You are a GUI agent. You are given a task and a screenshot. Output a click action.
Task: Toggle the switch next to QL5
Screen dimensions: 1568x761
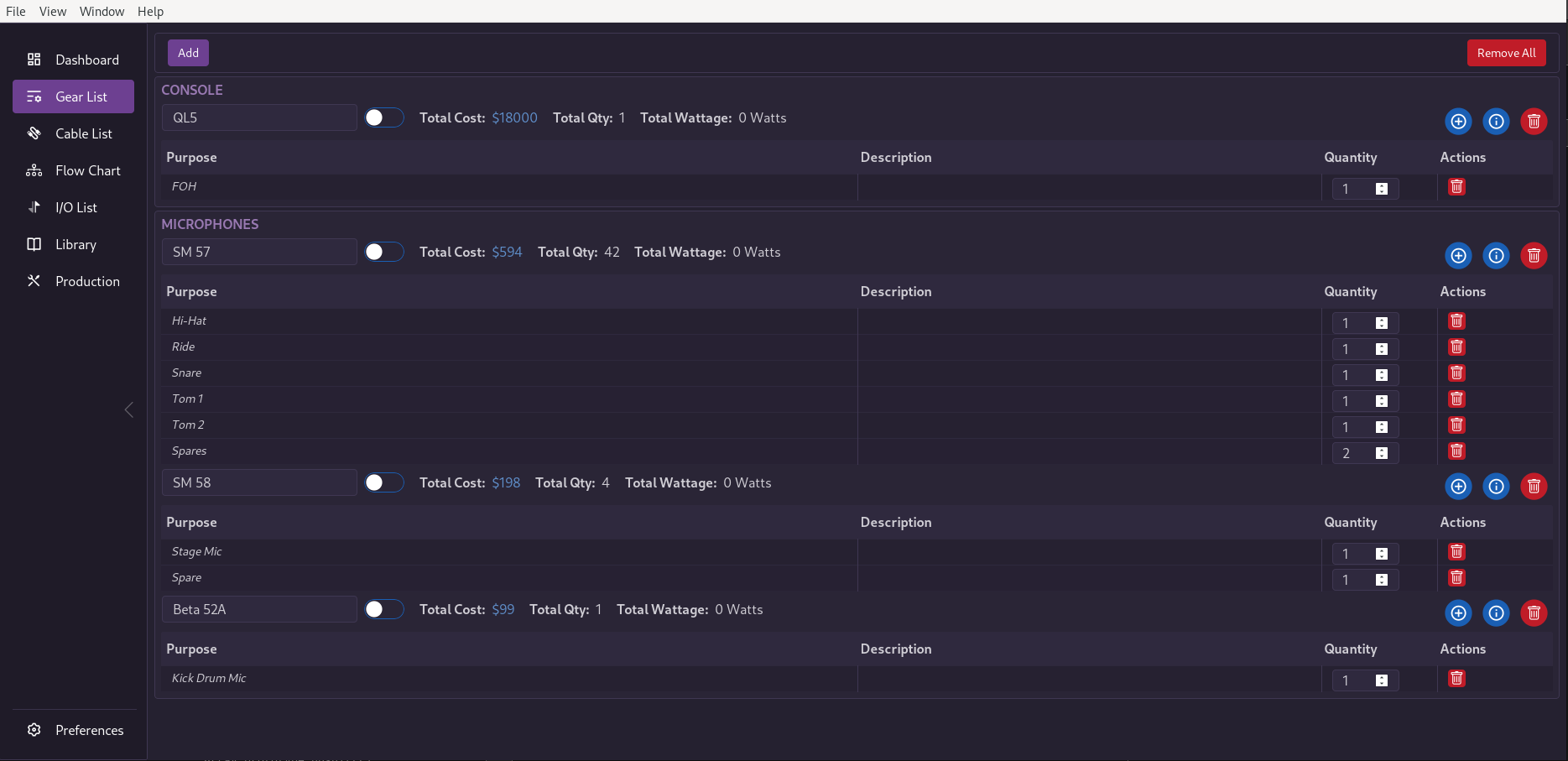point(384,118)
